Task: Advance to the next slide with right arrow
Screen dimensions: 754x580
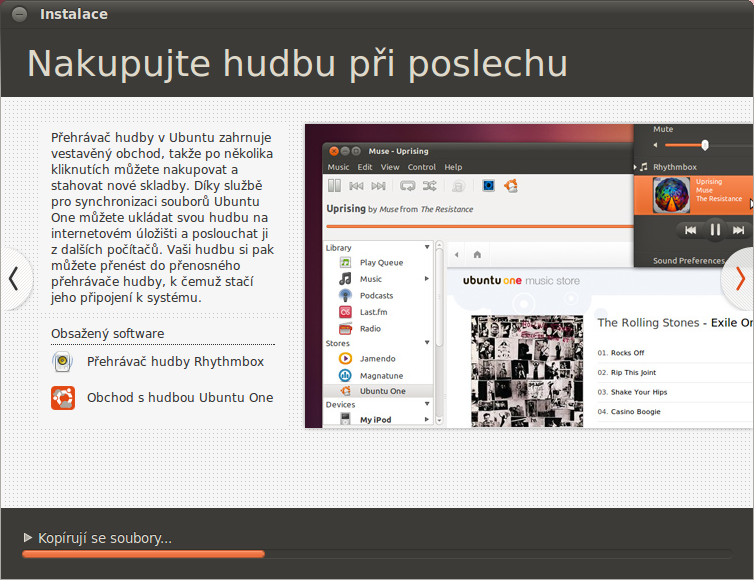Action: point(740,279)
